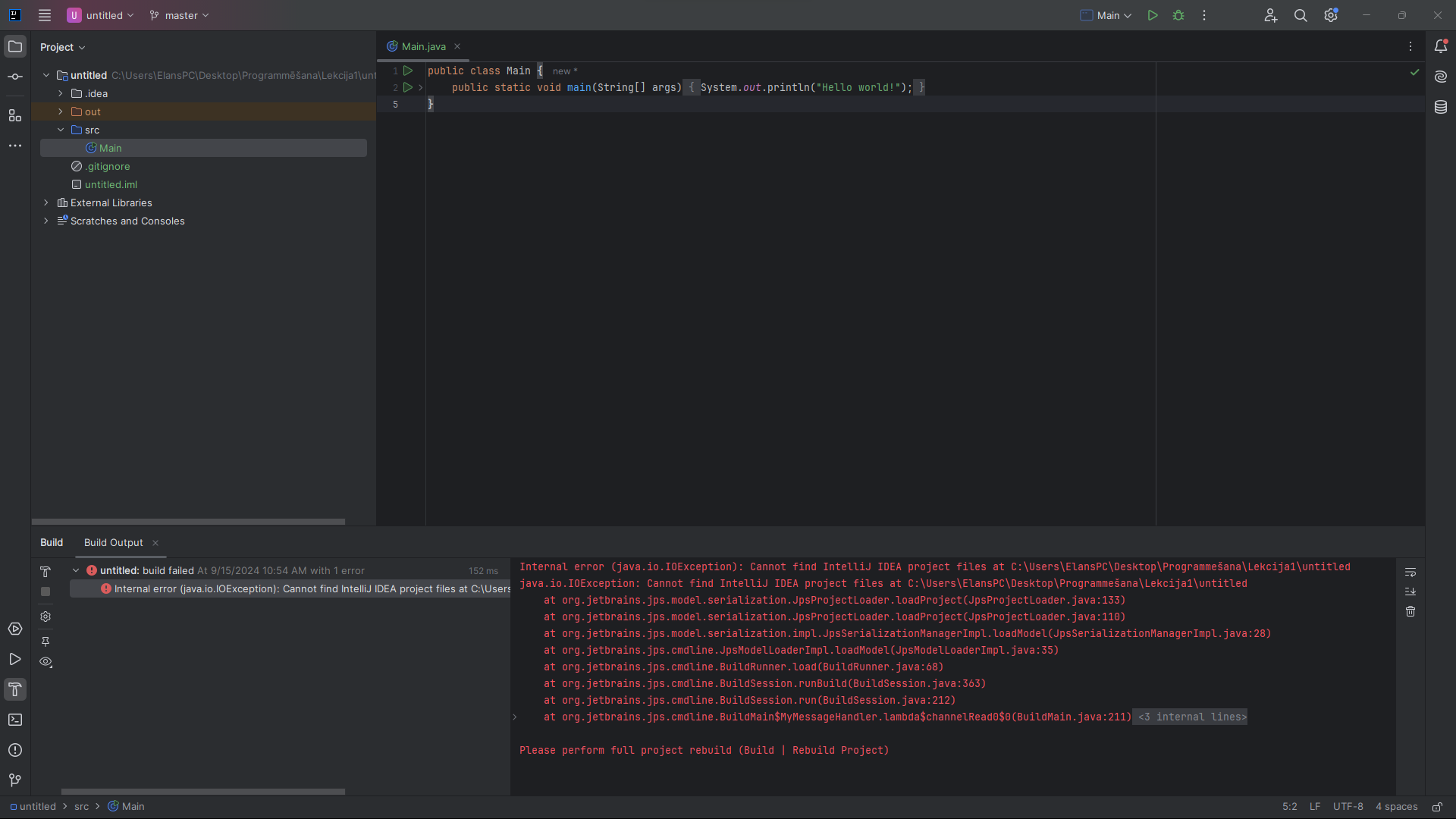Open the main hamburger menu

pyautogui.click(x=44, y=15)
